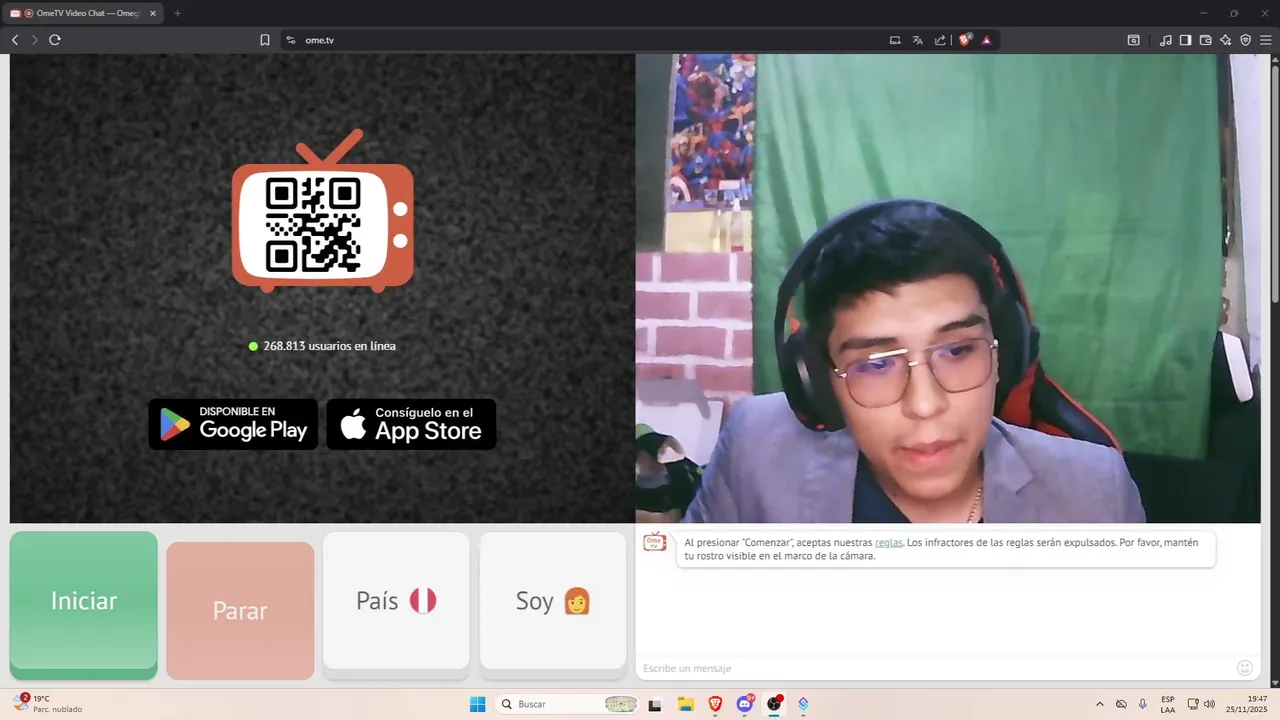Expand the hidden system tray icons
The image size is (1280, 720).
[x=1100, y=704]
